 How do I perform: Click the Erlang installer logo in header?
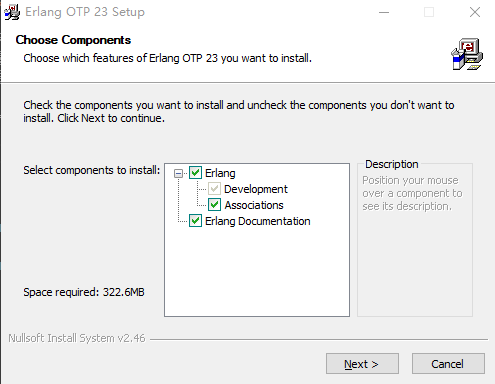[x=467, y=54]
